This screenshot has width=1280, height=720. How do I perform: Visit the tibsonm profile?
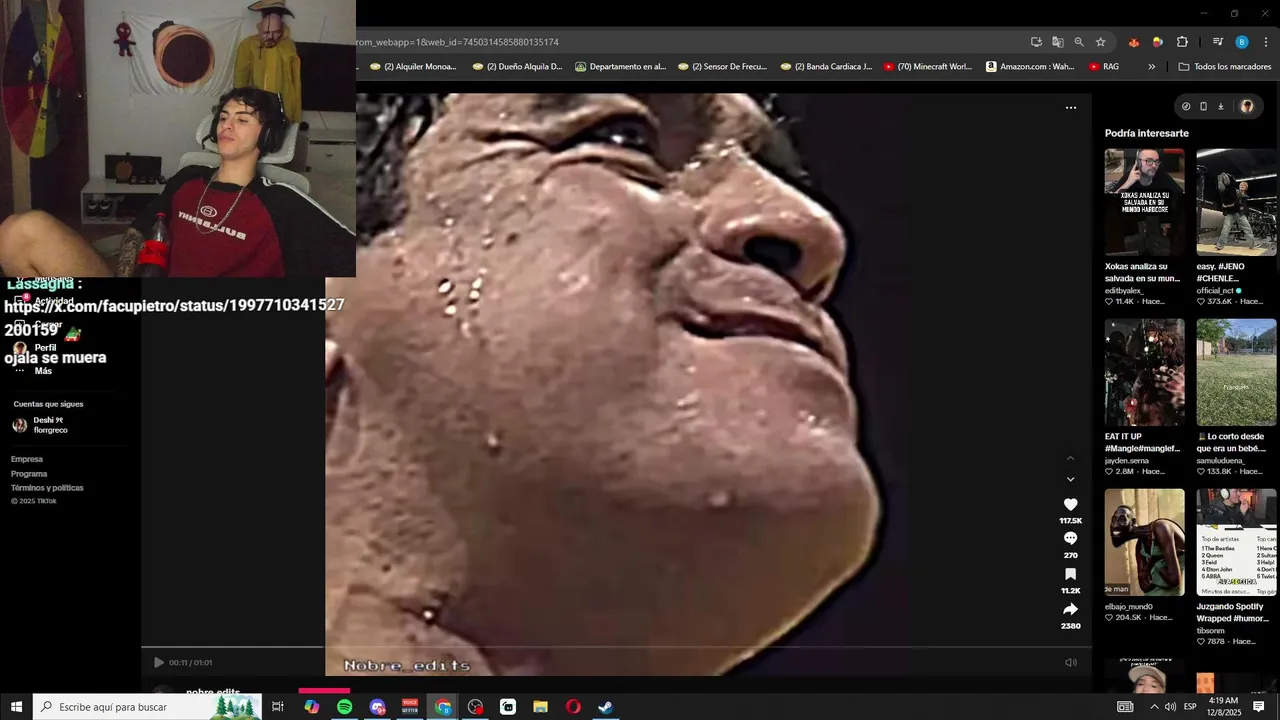tap(1212, 631)
